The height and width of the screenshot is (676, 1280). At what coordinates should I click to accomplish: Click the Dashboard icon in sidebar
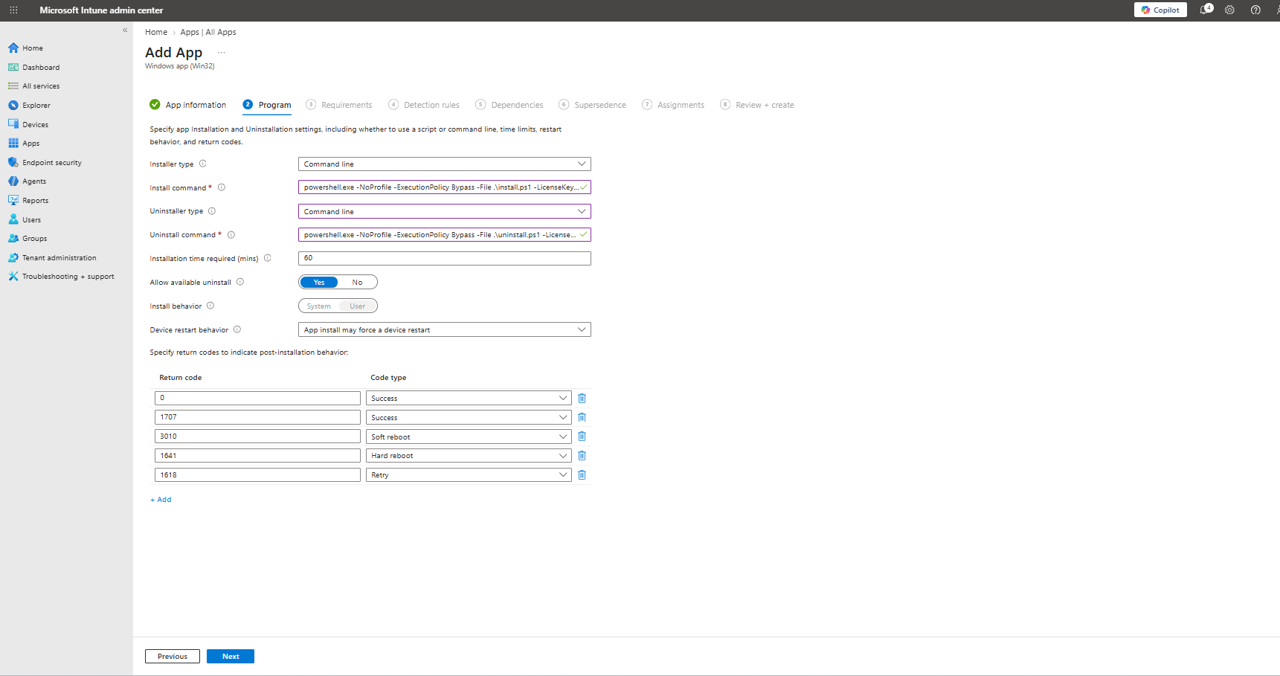tap(13, 67)
